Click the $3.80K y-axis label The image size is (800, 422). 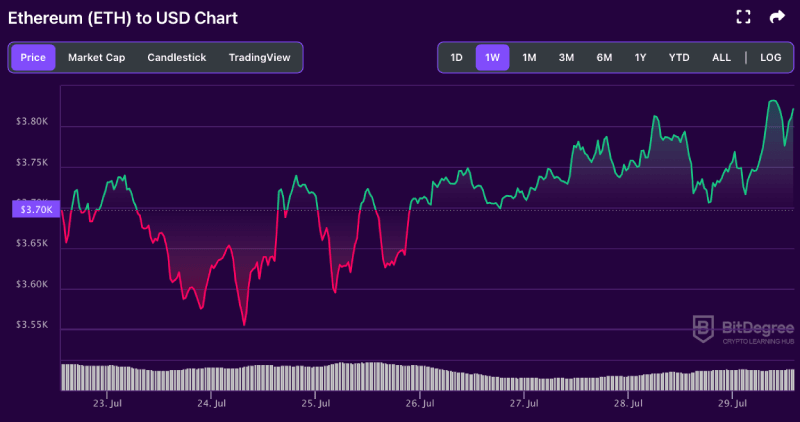pos(32,122)
